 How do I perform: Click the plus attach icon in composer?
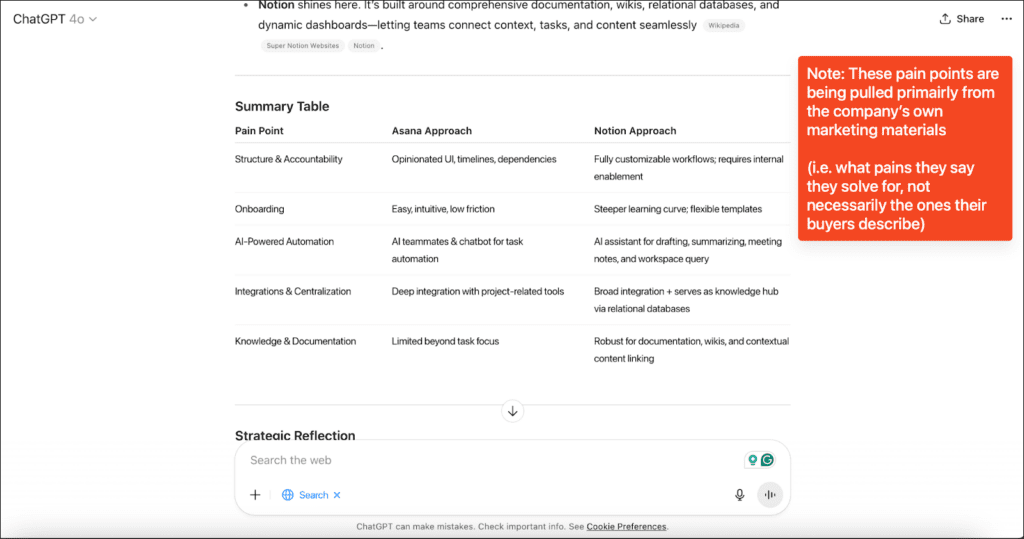[x=255, y=495]
